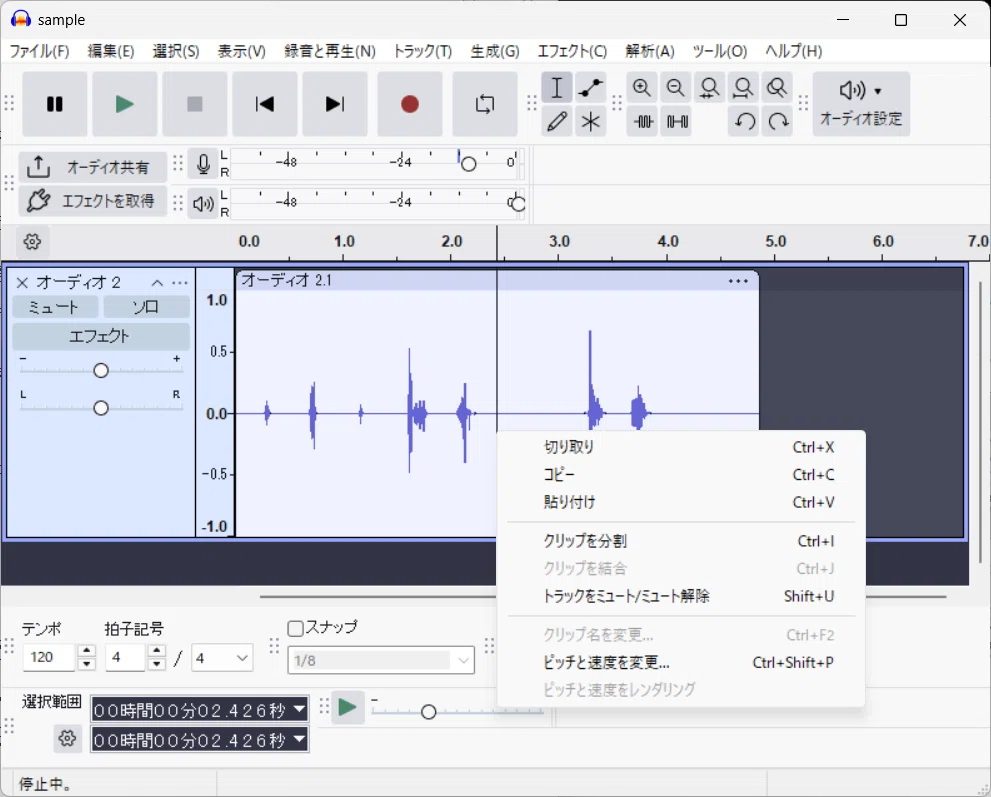Click the microphone record meter icon
991x797 pixels.
tap(203, 164)
